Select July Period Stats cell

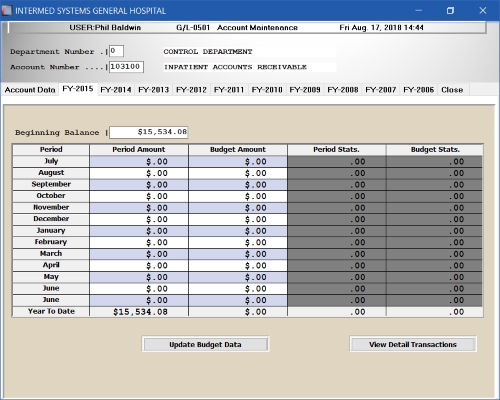click(x=337, y=162)
